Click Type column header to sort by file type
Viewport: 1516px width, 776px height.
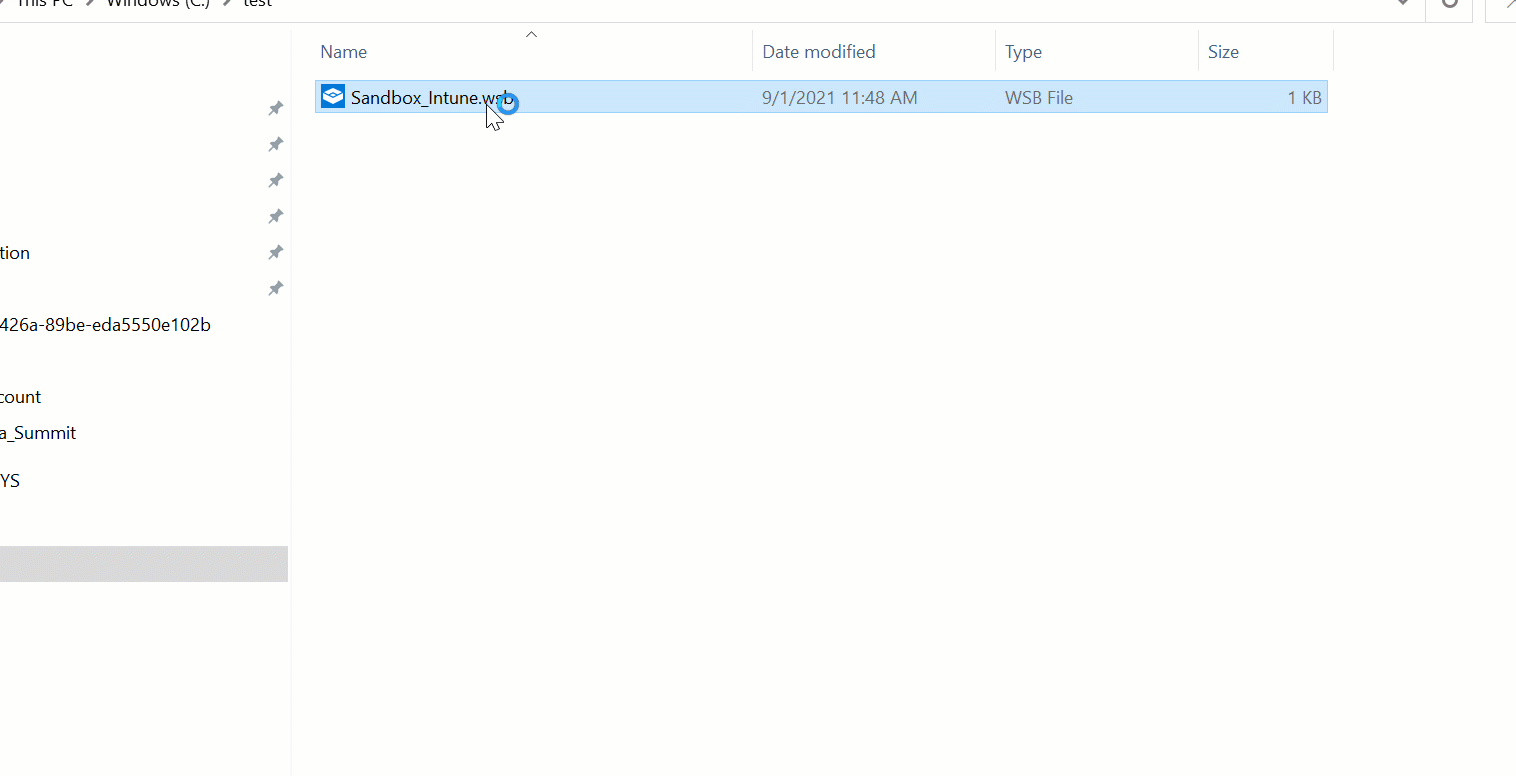click(x=1023, y=51)
